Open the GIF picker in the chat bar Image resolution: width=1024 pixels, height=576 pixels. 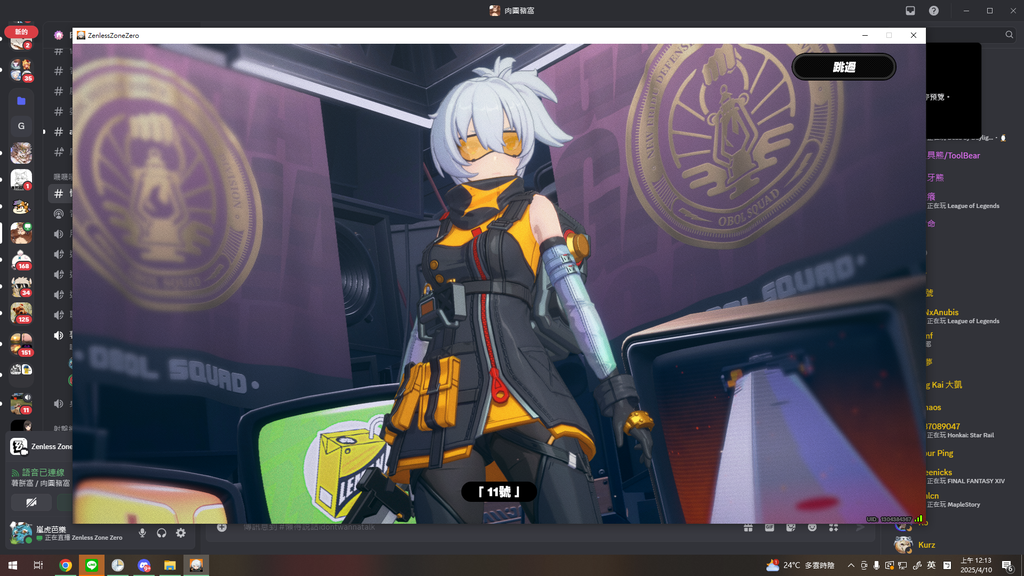(769, 527)
